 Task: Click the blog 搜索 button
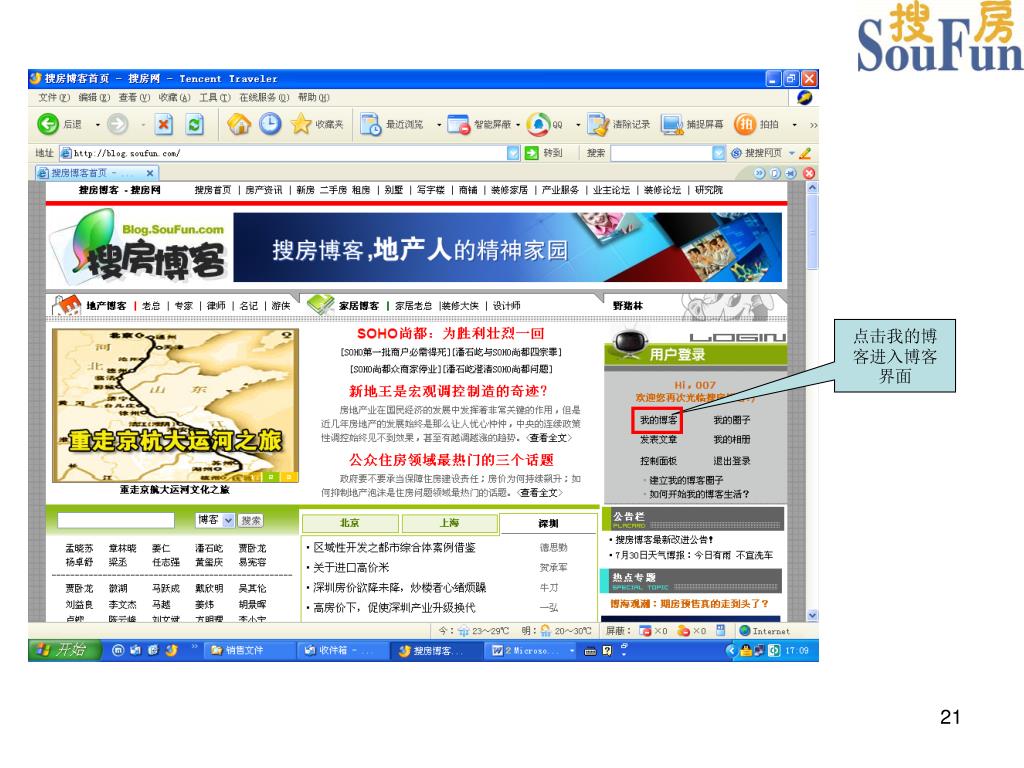(251, 520)
